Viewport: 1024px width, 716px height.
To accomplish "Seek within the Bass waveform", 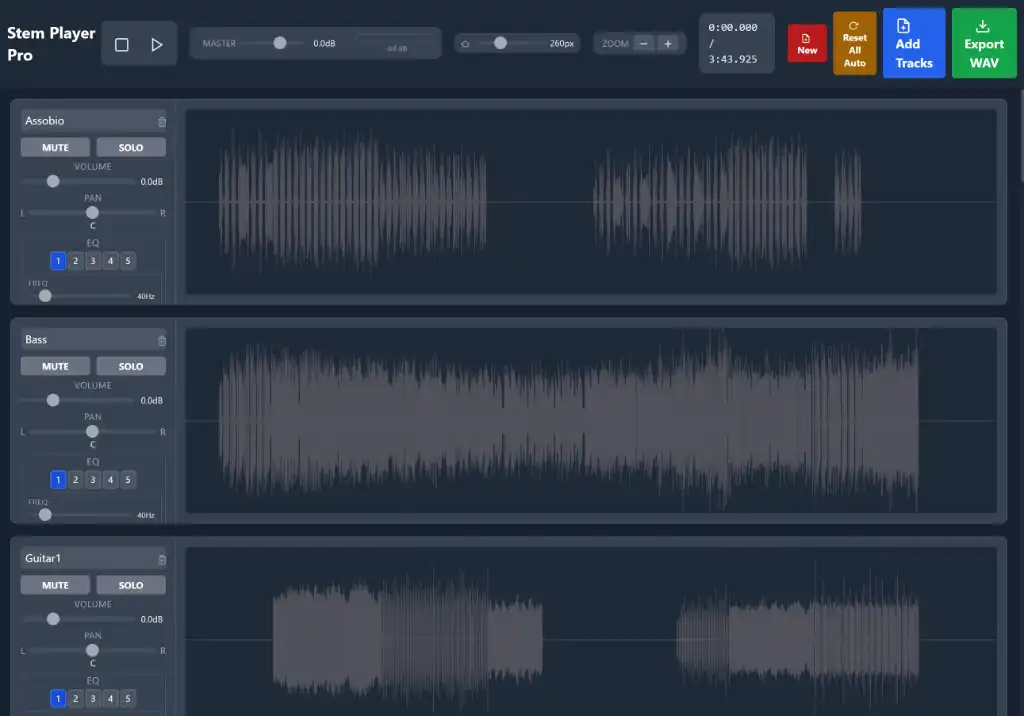I will [x=591, y=421].
